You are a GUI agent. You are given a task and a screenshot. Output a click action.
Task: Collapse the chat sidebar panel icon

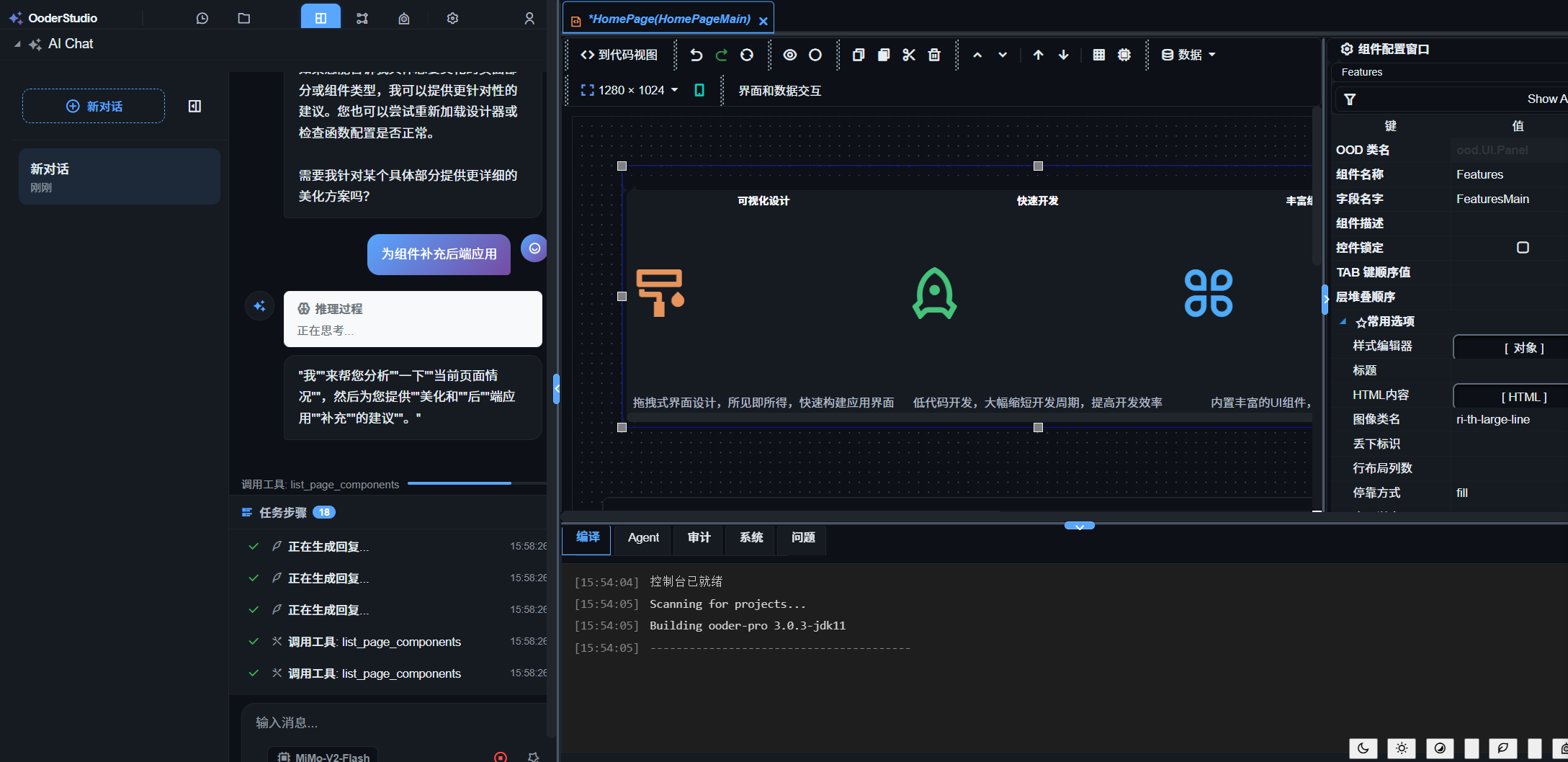click(x=194, y=107)
